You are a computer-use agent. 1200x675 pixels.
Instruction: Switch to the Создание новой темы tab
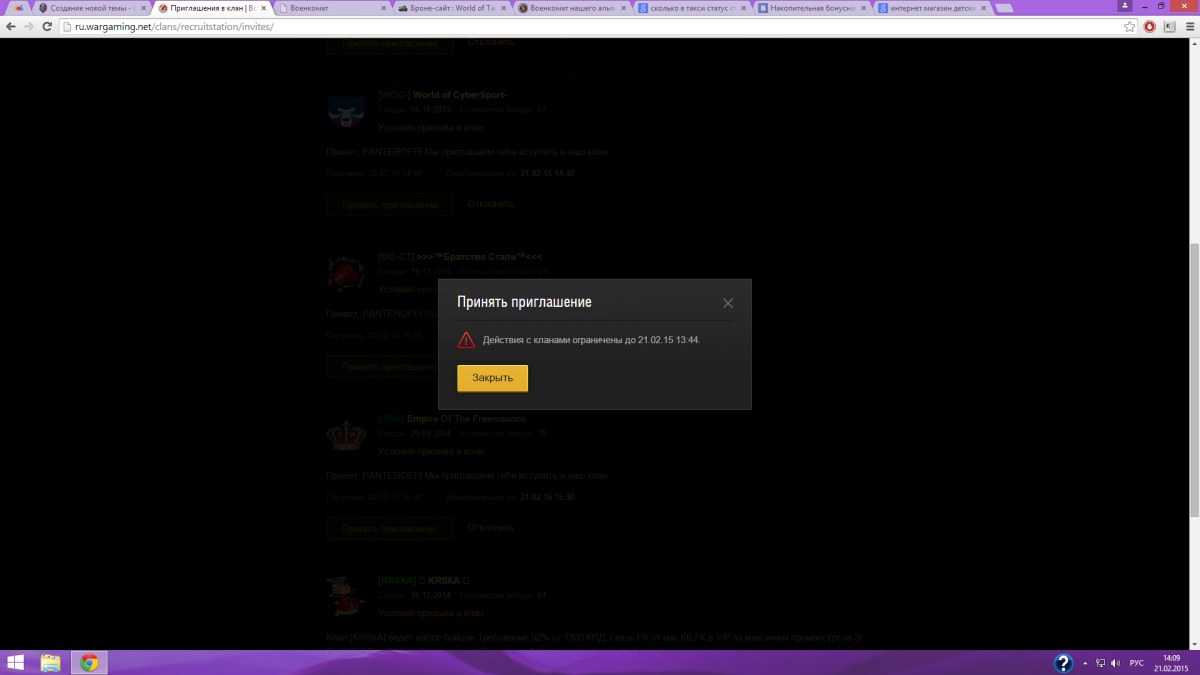90,8
